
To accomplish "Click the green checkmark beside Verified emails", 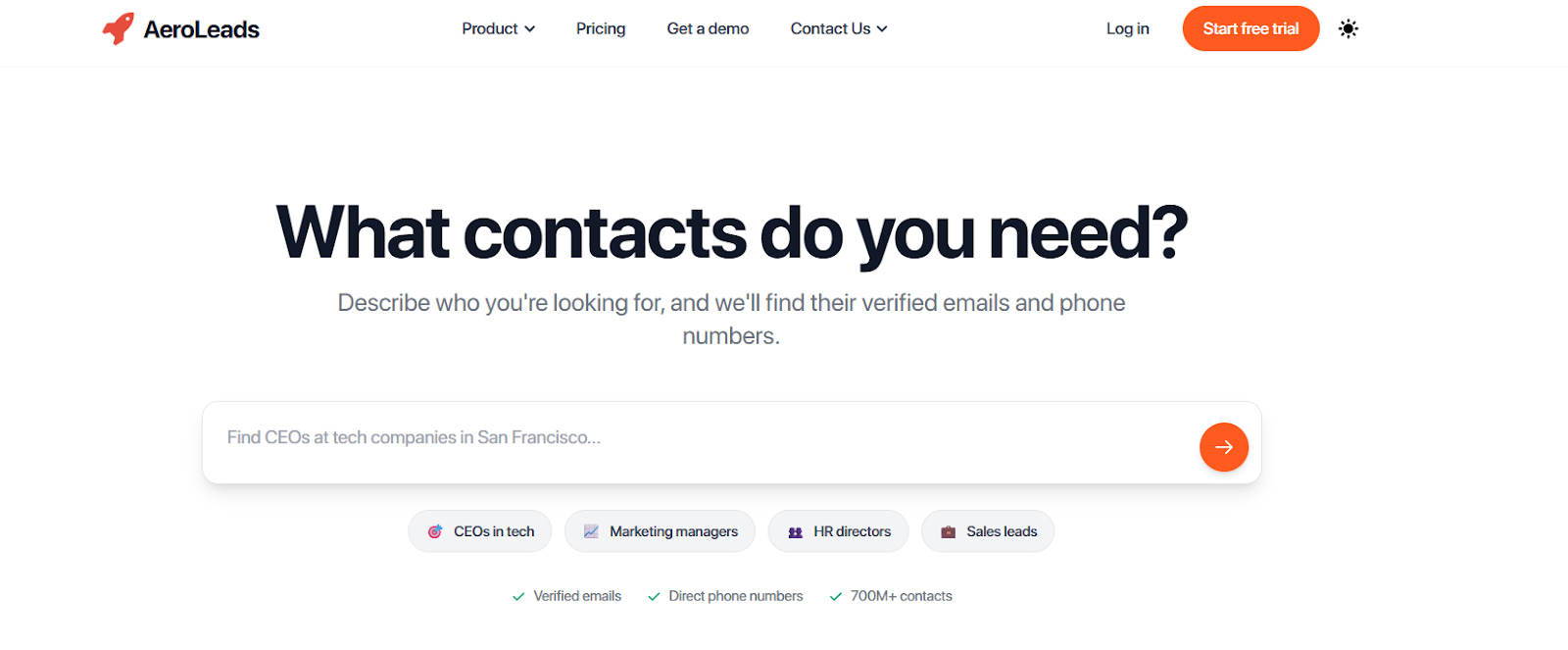I will (518, 595).
